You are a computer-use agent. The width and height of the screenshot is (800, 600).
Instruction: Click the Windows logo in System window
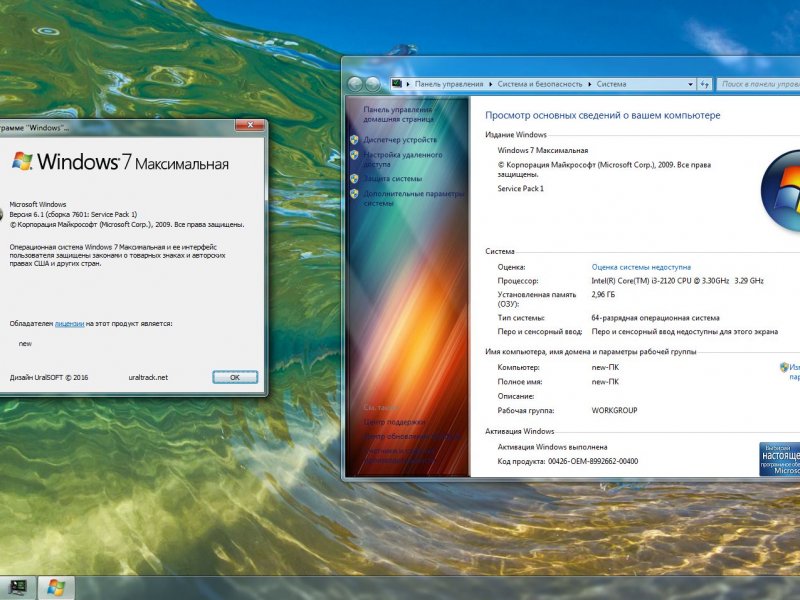pos(780,191)
